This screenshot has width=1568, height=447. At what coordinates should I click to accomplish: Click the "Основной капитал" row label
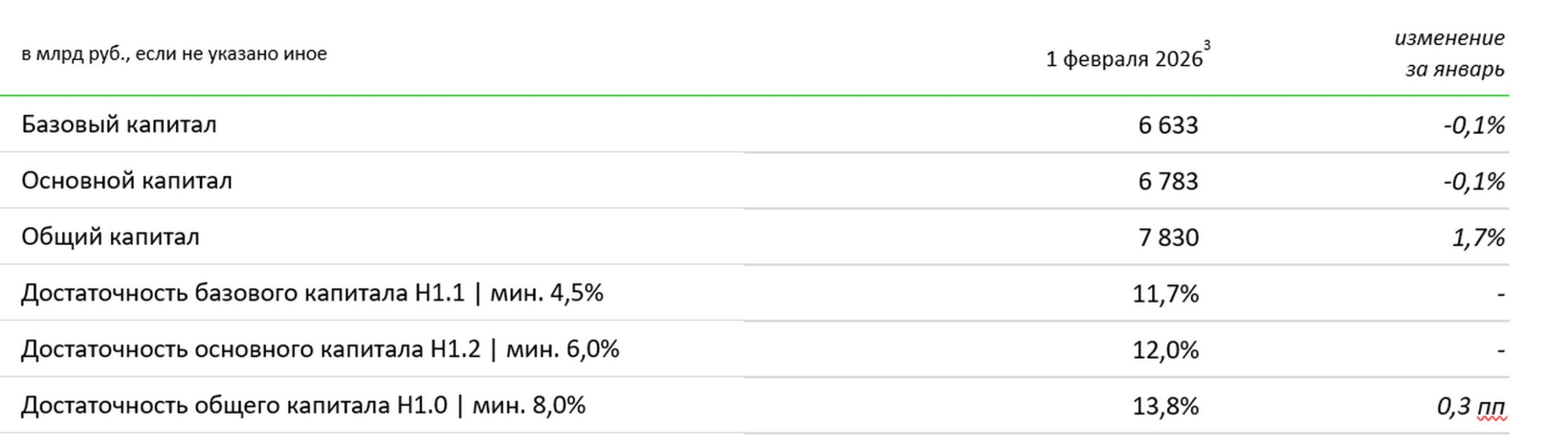click(x=127, y=181)
